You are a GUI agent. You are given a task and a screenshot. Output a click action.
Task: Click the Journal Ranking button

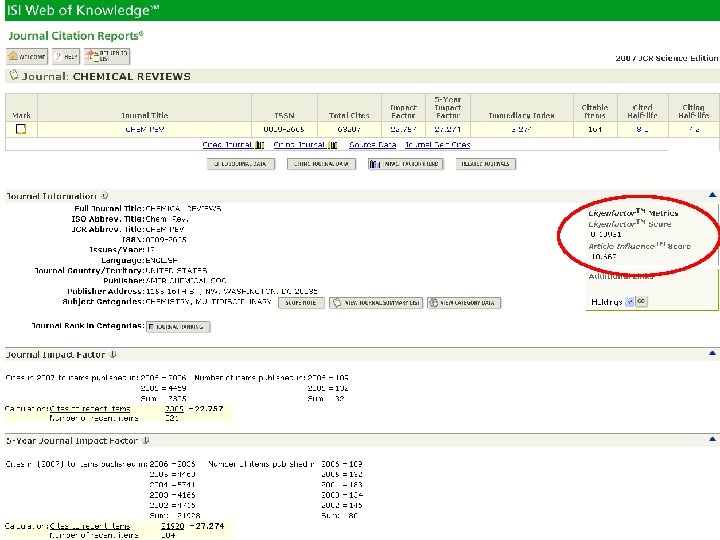(178, 326)
